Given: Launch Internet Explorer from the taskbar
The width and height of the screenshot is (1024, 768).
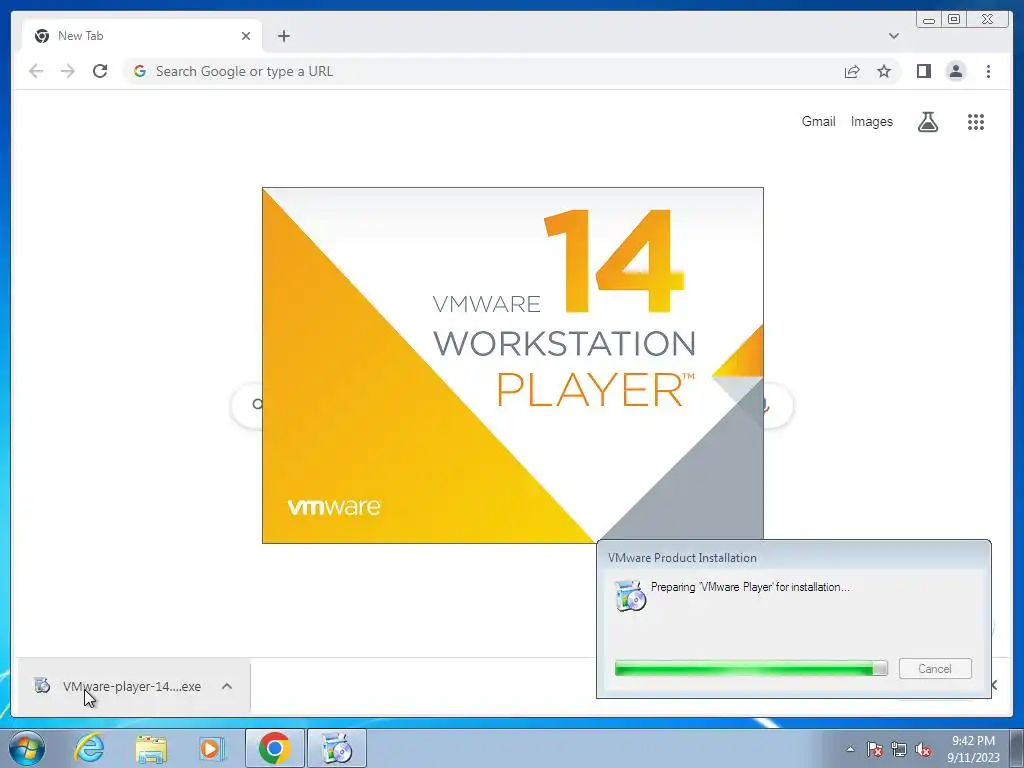Looking at the screenshot, I should [89, 748].
